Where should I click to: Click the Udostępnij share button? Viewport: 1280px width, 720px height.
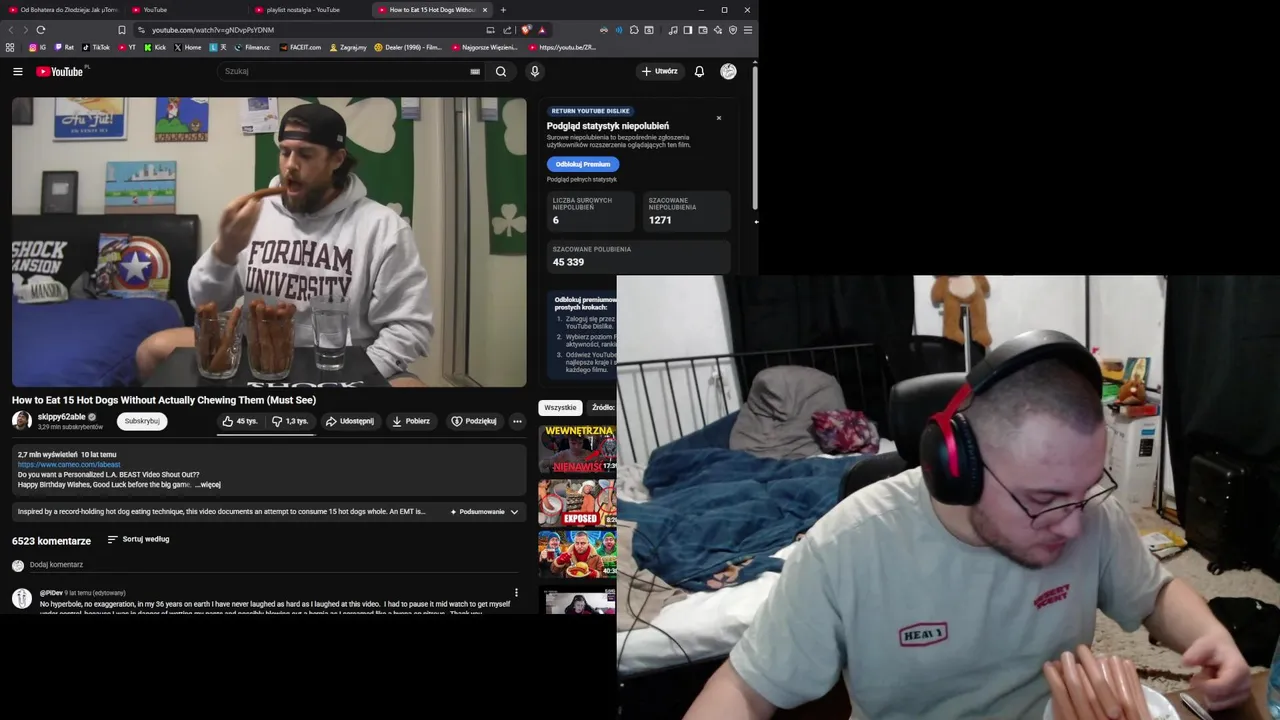coord(349,421)
